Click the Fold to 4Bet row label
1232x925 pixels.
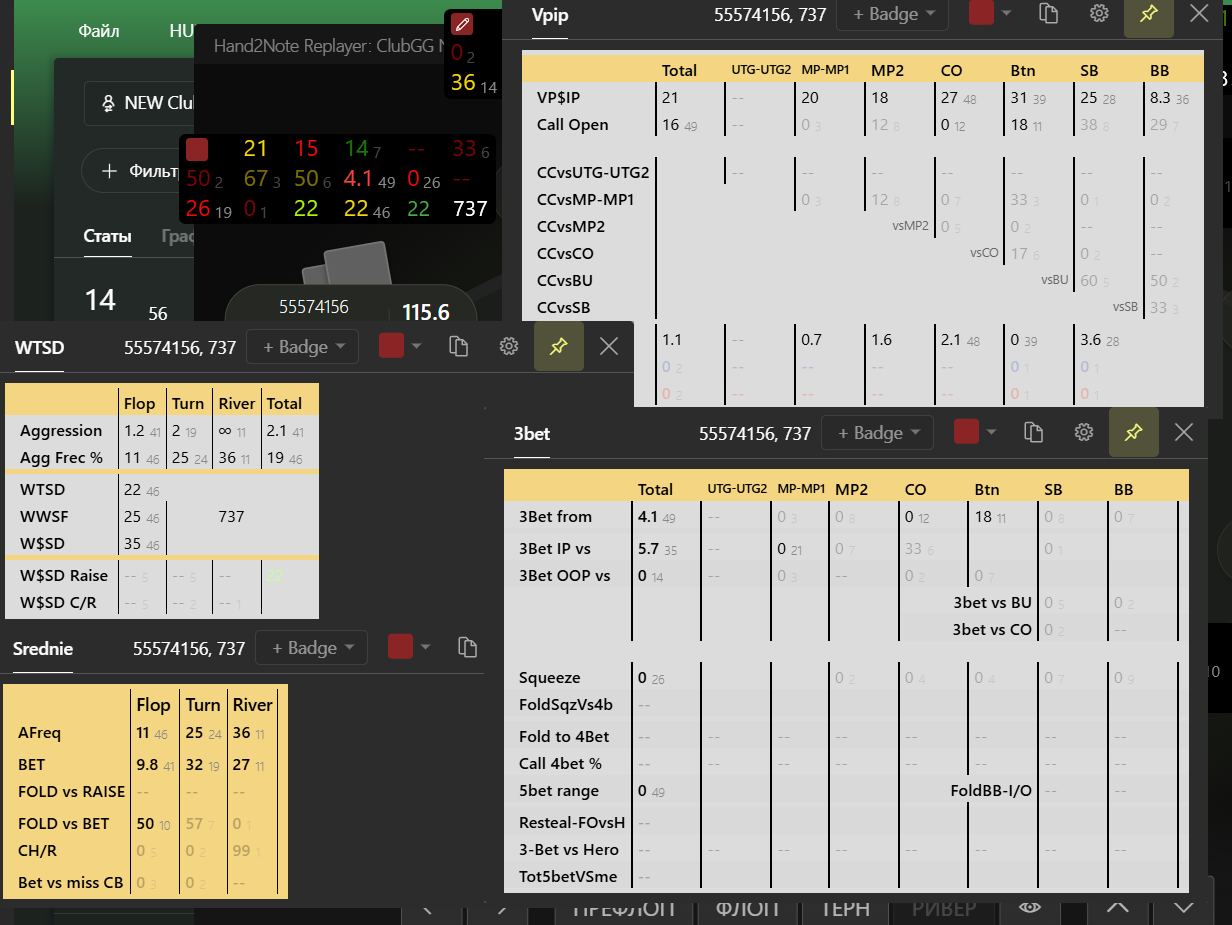coord(564,737)
